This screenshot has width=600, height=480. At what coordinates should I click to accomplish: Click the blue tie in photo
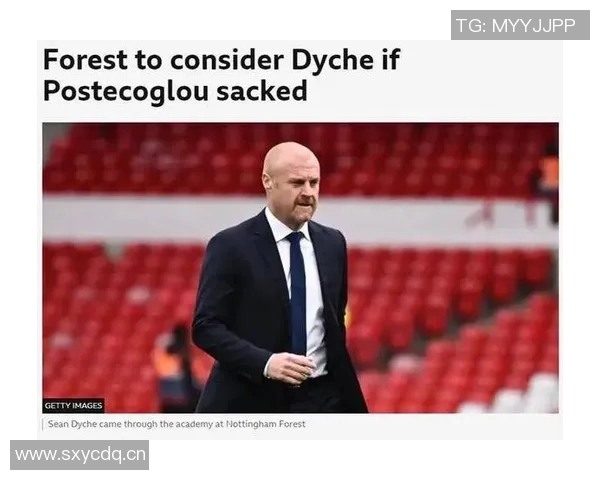point(298,293)
